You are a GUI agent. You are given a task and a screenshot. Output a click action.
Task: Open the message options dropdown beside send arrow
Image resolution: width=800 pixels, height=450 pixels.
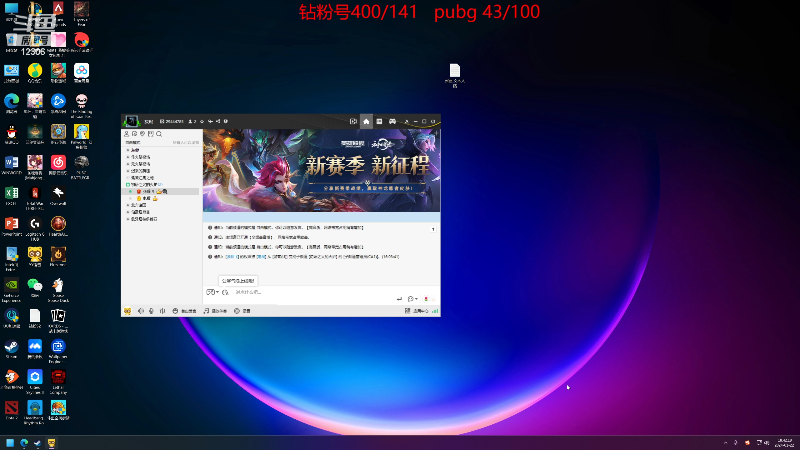(x=412, y=298)
